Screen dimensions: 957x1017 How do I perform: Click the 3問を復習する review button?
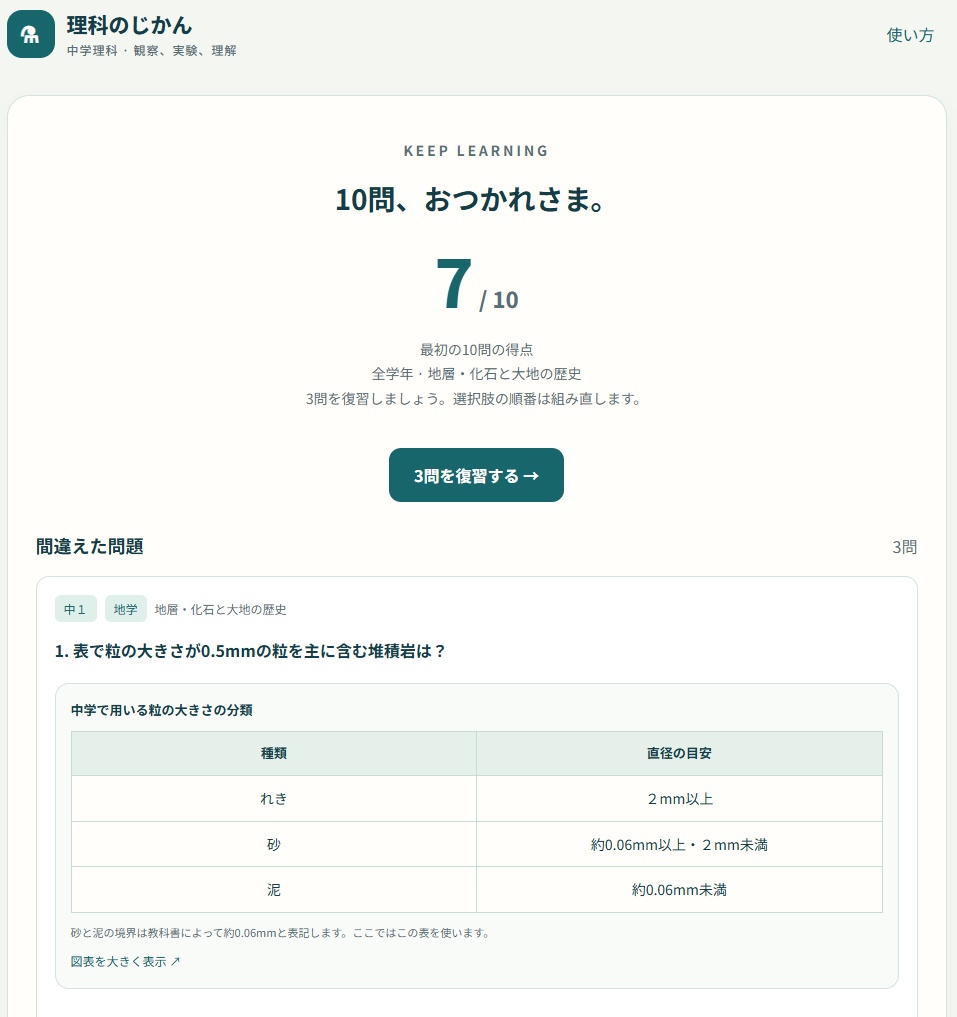click(476, 475)
